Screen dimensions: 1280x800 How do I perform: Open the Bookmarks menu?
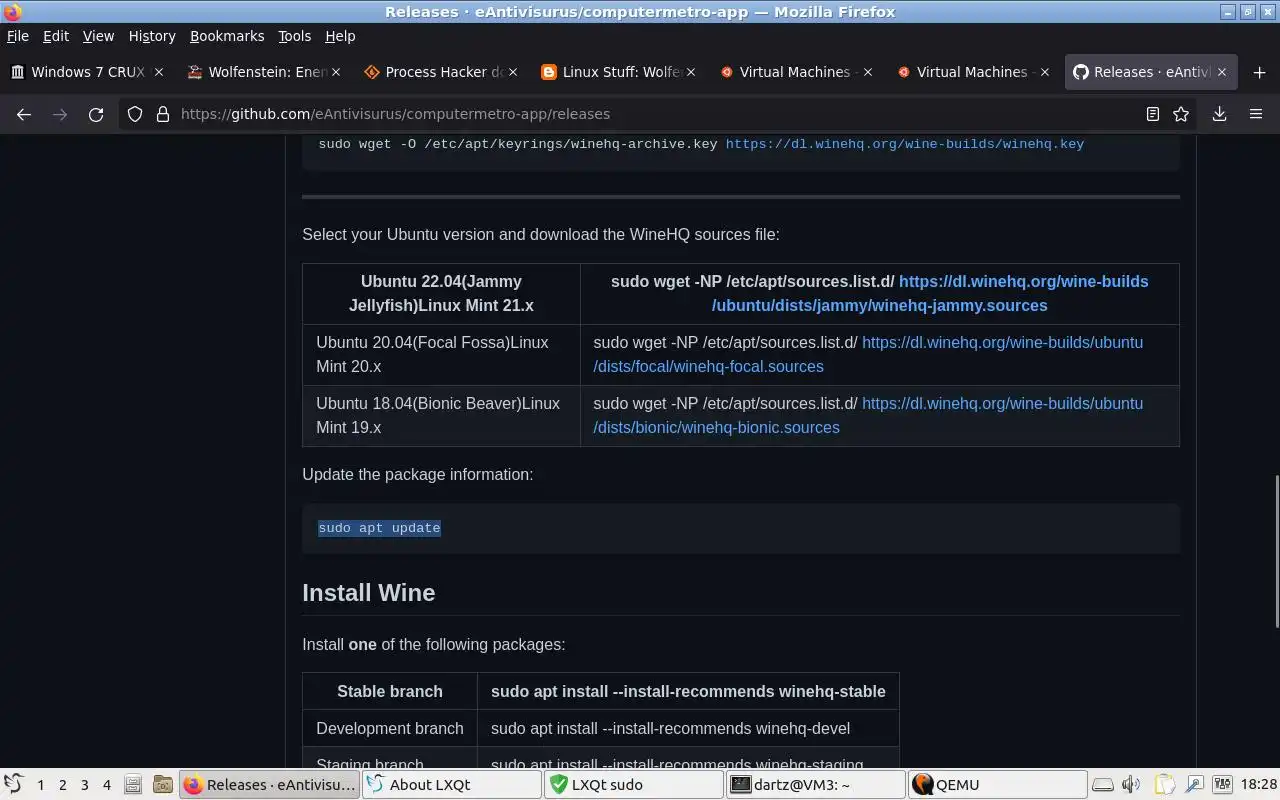tap(227, 36)
